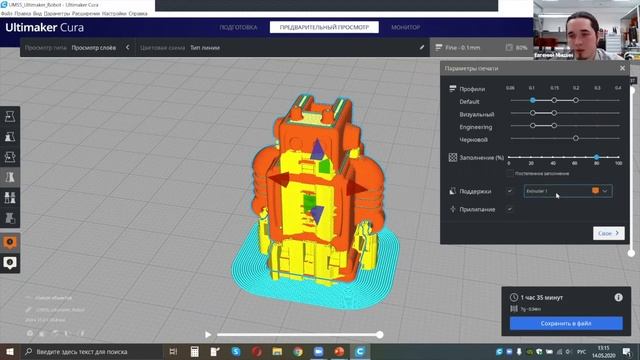
Task: Open Файл menu
Action: tap(6, 13)
